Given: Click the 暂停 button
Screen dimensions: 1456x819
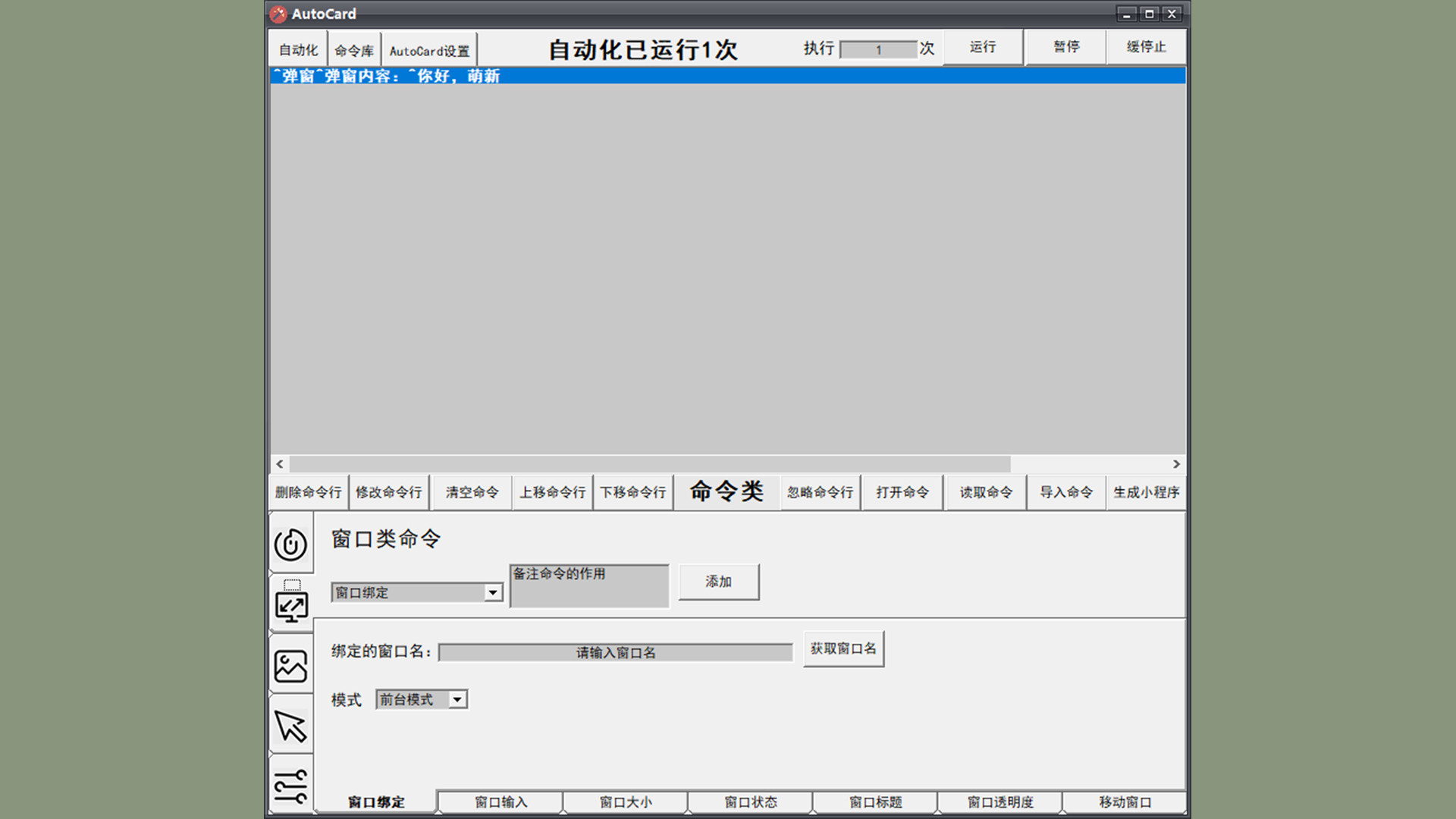Looking at the screenshot, I should click(1065, 47).
